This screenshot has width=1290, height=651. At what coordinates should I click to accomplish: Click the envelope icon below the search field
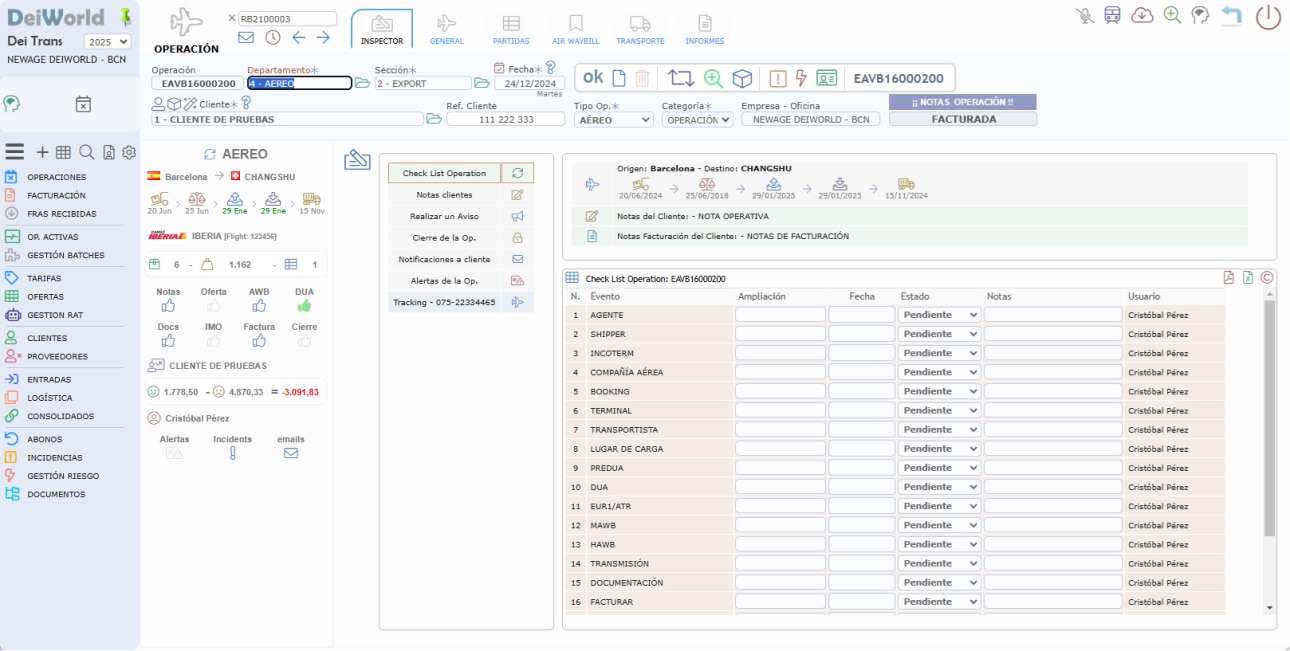pos(246,38)
